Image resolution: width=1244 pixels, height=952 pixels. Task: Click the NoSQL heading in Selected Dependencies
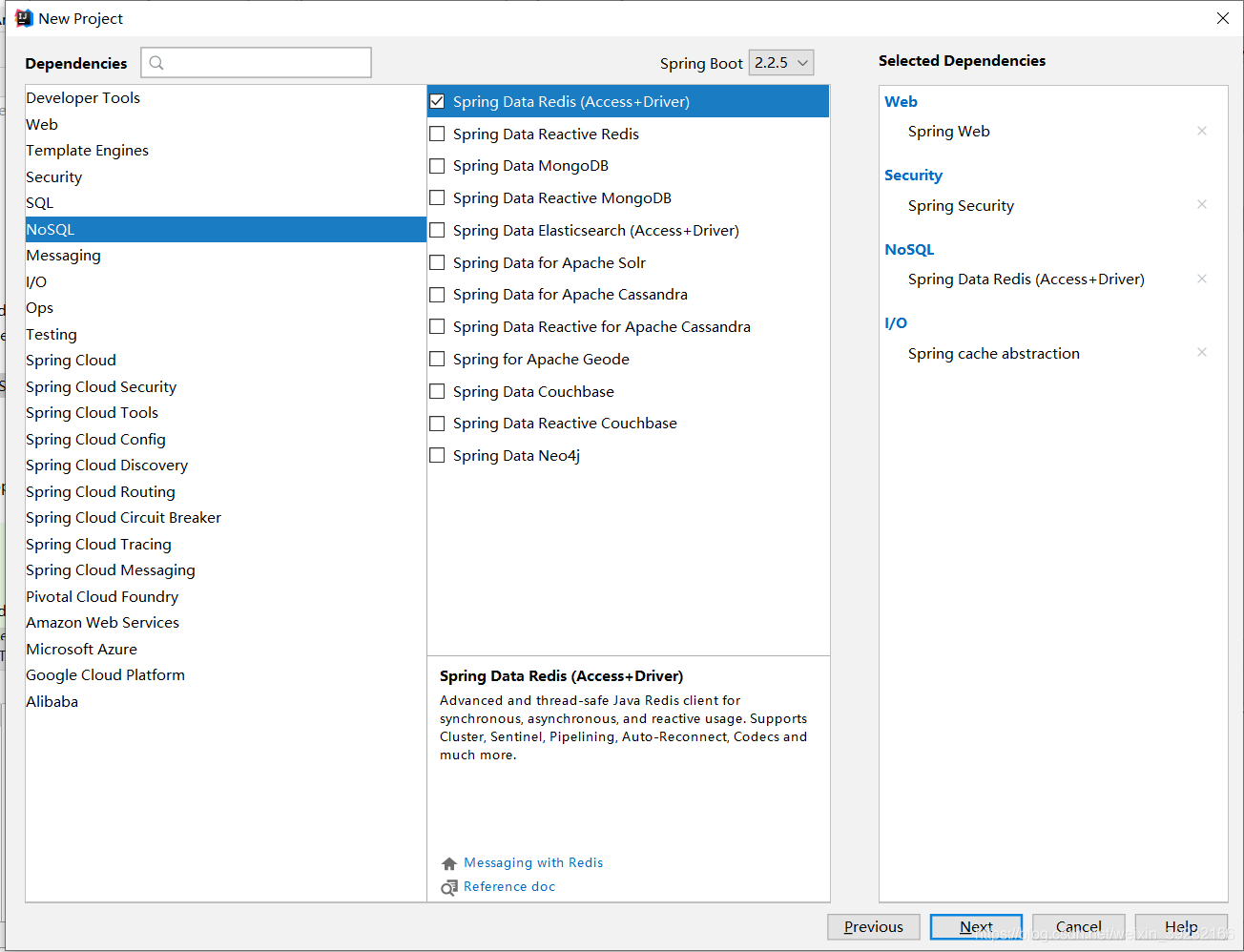(x=909, y=249)
